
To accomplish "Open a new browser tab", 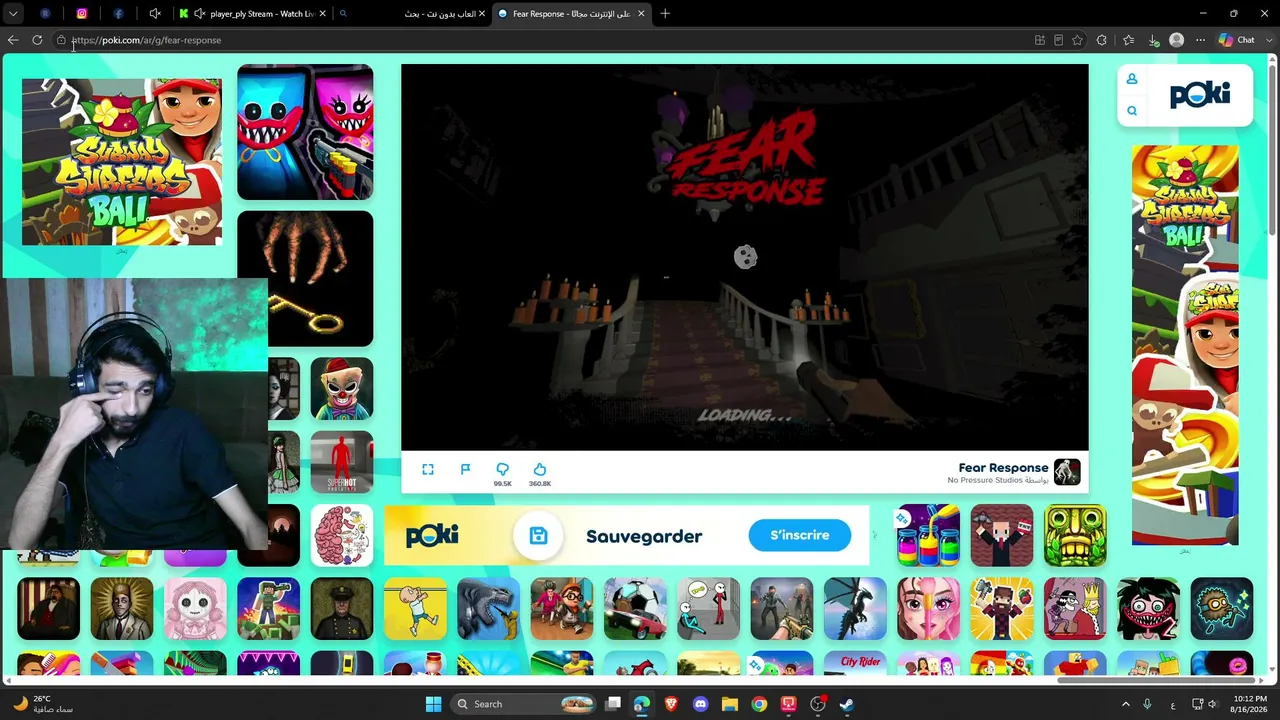I will point(665,14).
